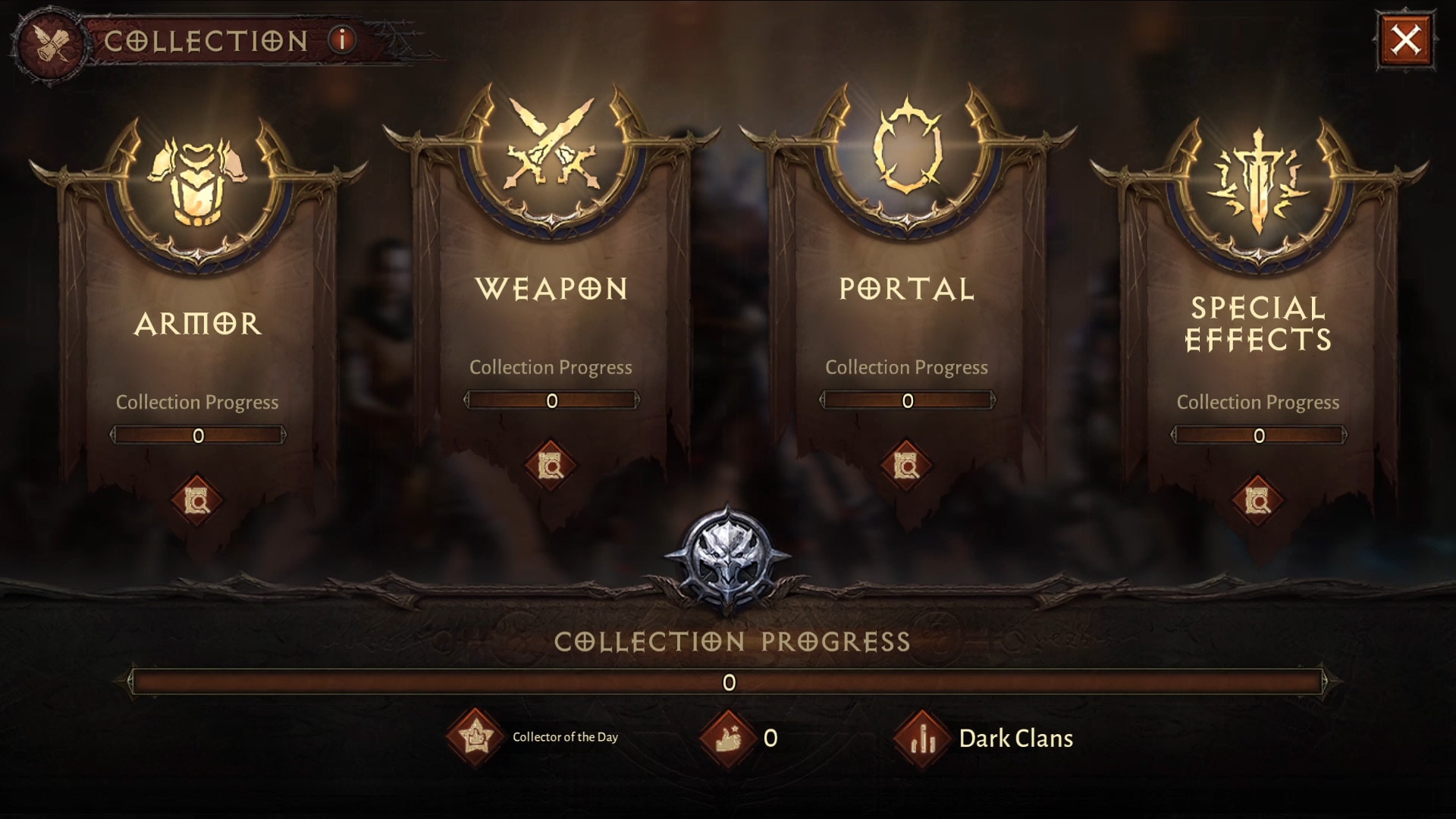Image resolution: width=1456 pixels, height=819 pixels.
Task: Click the Collector of the Day crown icon
Action: (x=475, y=736)
